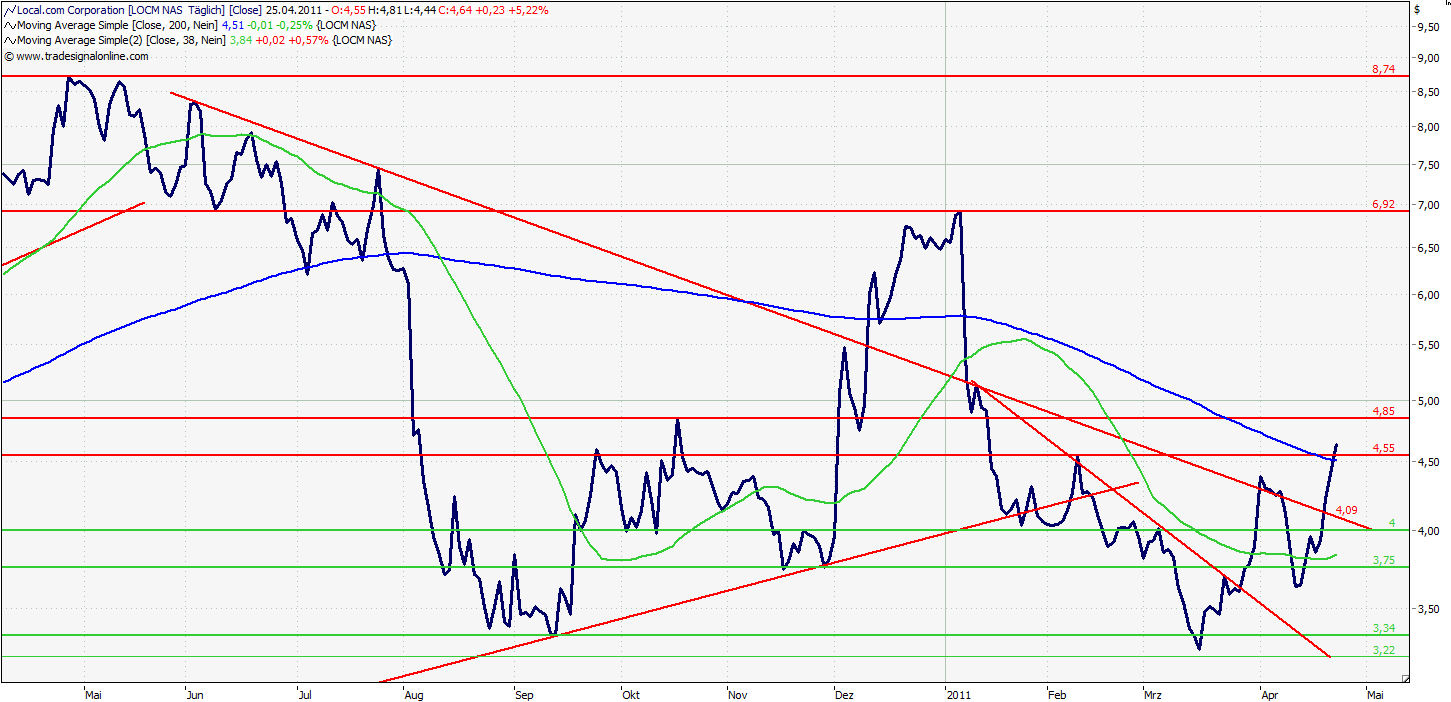
Task: Click the low value L:4,44
Action: tap(420, 10)
